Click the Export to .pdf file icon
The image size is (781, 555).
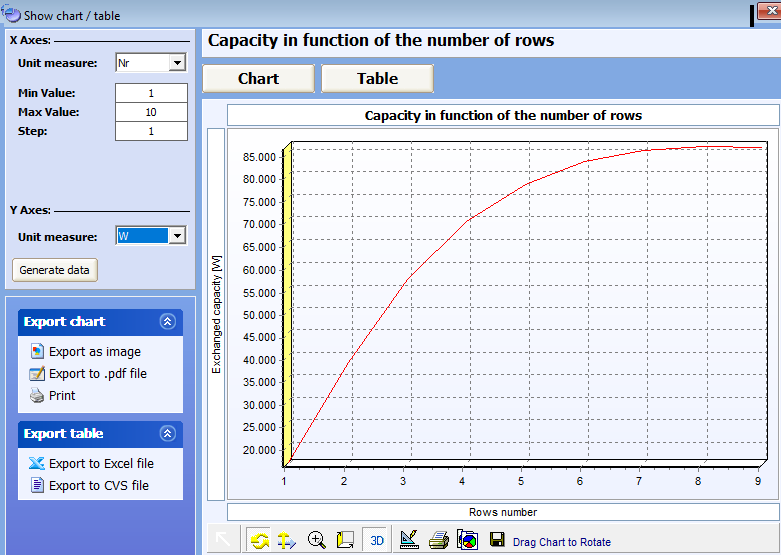tap(37, 374)
